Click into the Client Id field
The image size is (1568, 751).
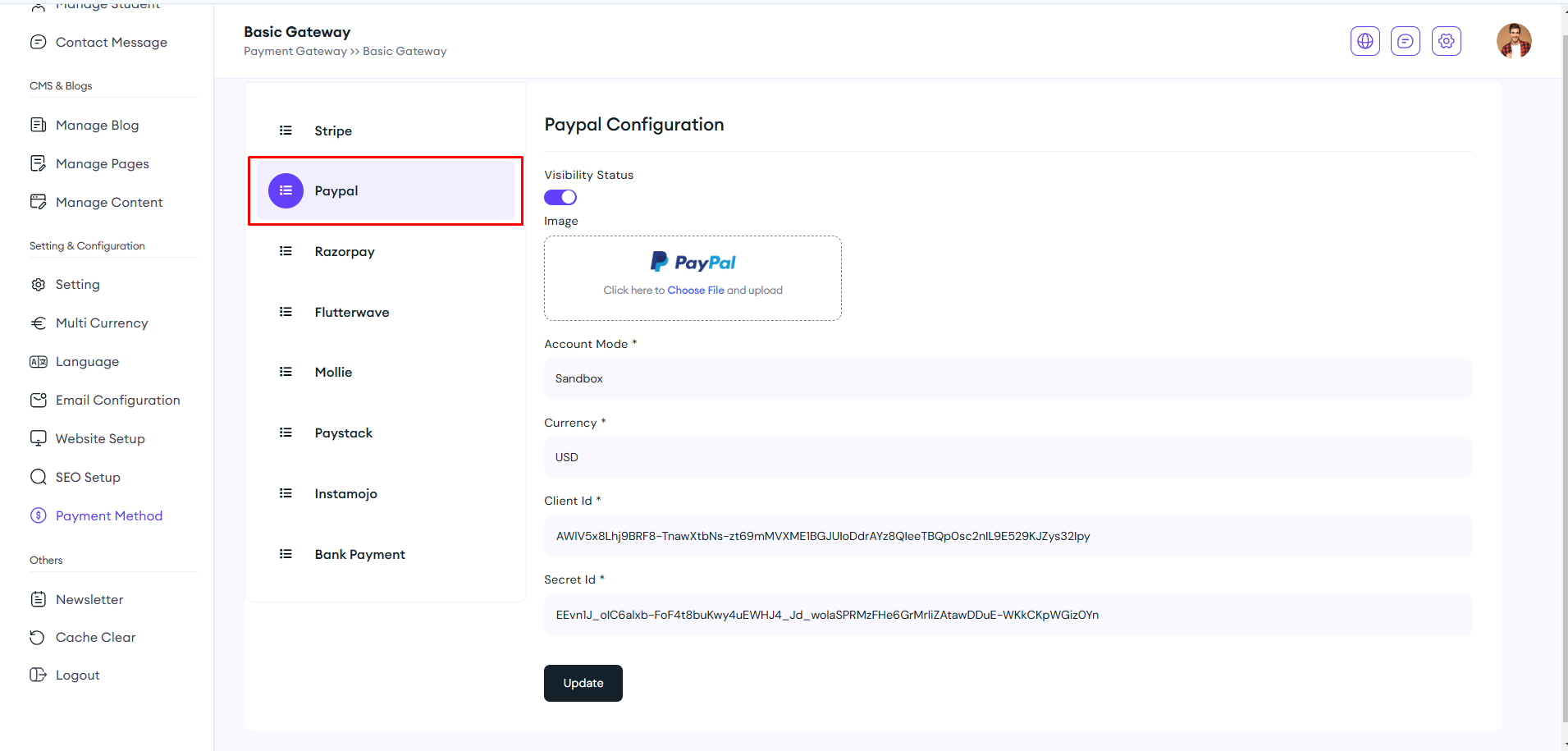(1007, 536)
